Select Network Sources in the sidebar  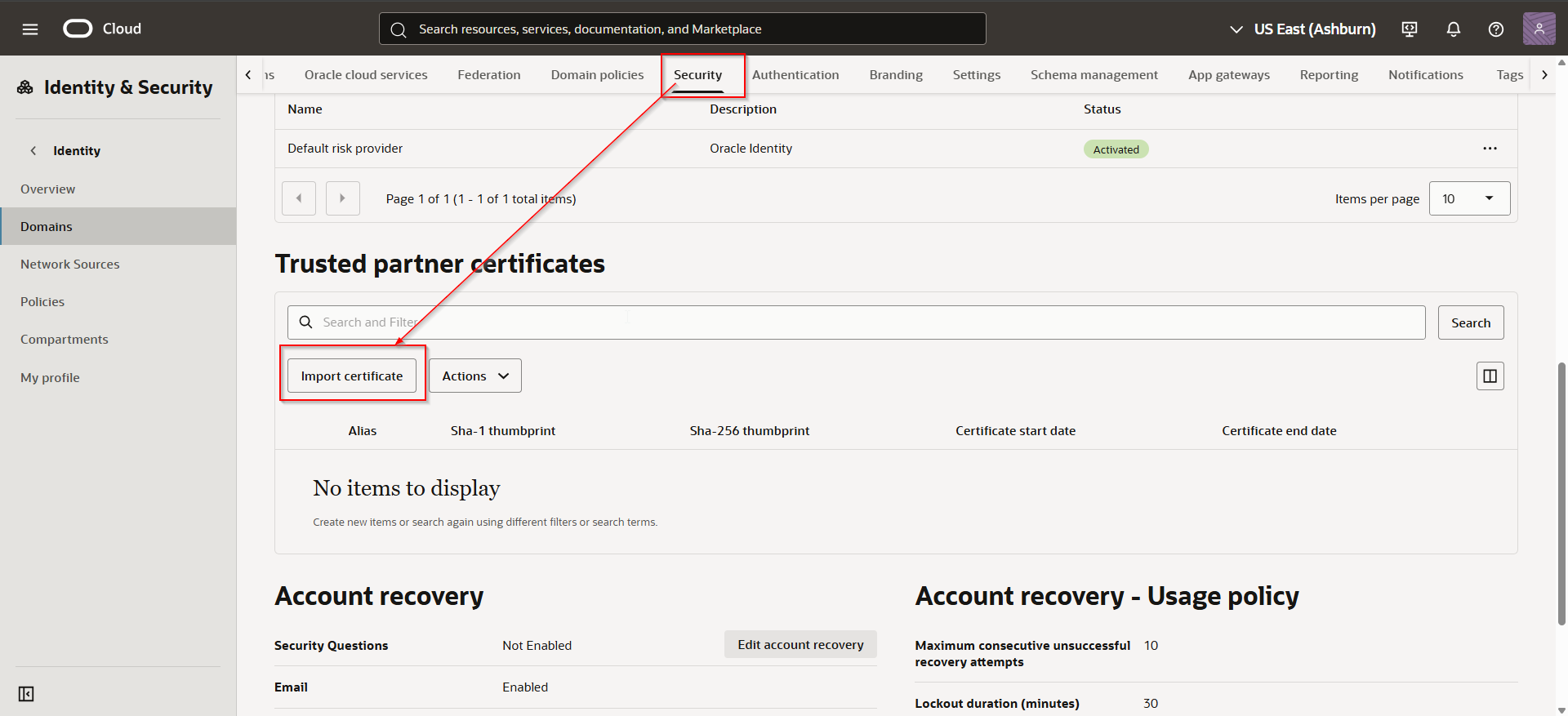point(70,265)
